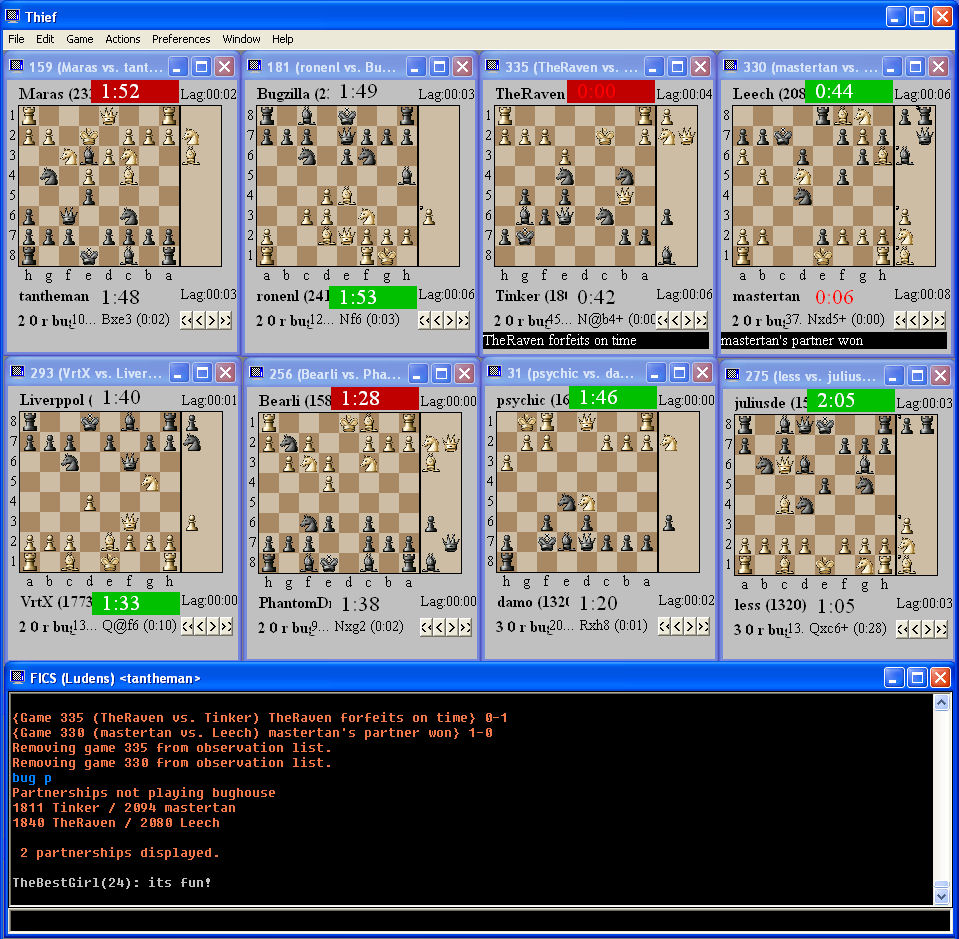Click console line 'Partnerships not playing bughouse'

(x=144, y=793)
